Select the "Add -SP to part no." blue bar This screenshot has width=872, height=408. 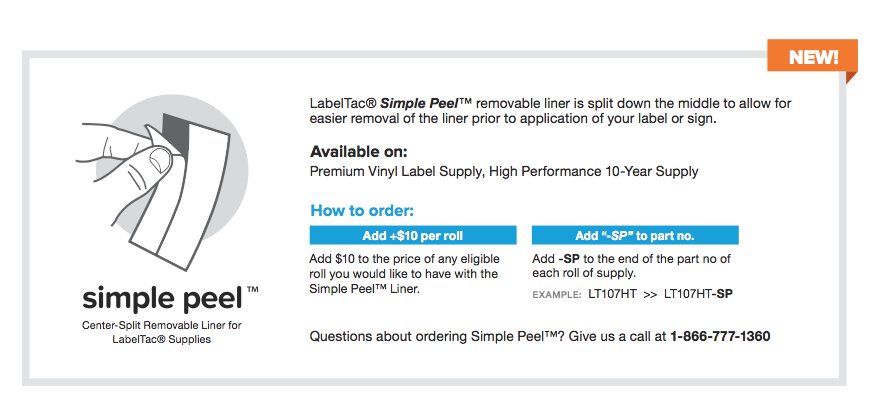tap(635, 236)
